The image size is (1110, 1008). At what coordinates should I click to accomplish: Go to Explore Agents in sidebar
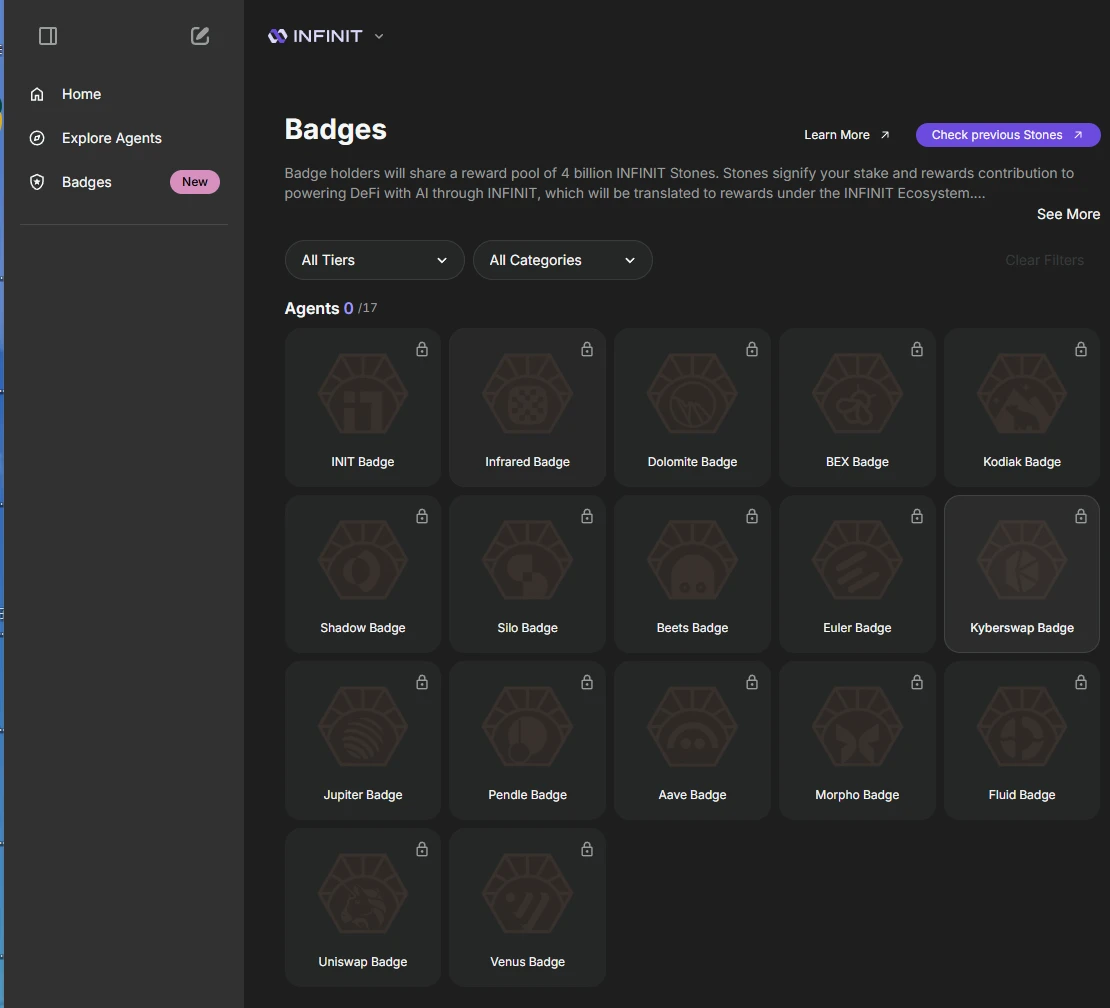[x=111, y=138]
